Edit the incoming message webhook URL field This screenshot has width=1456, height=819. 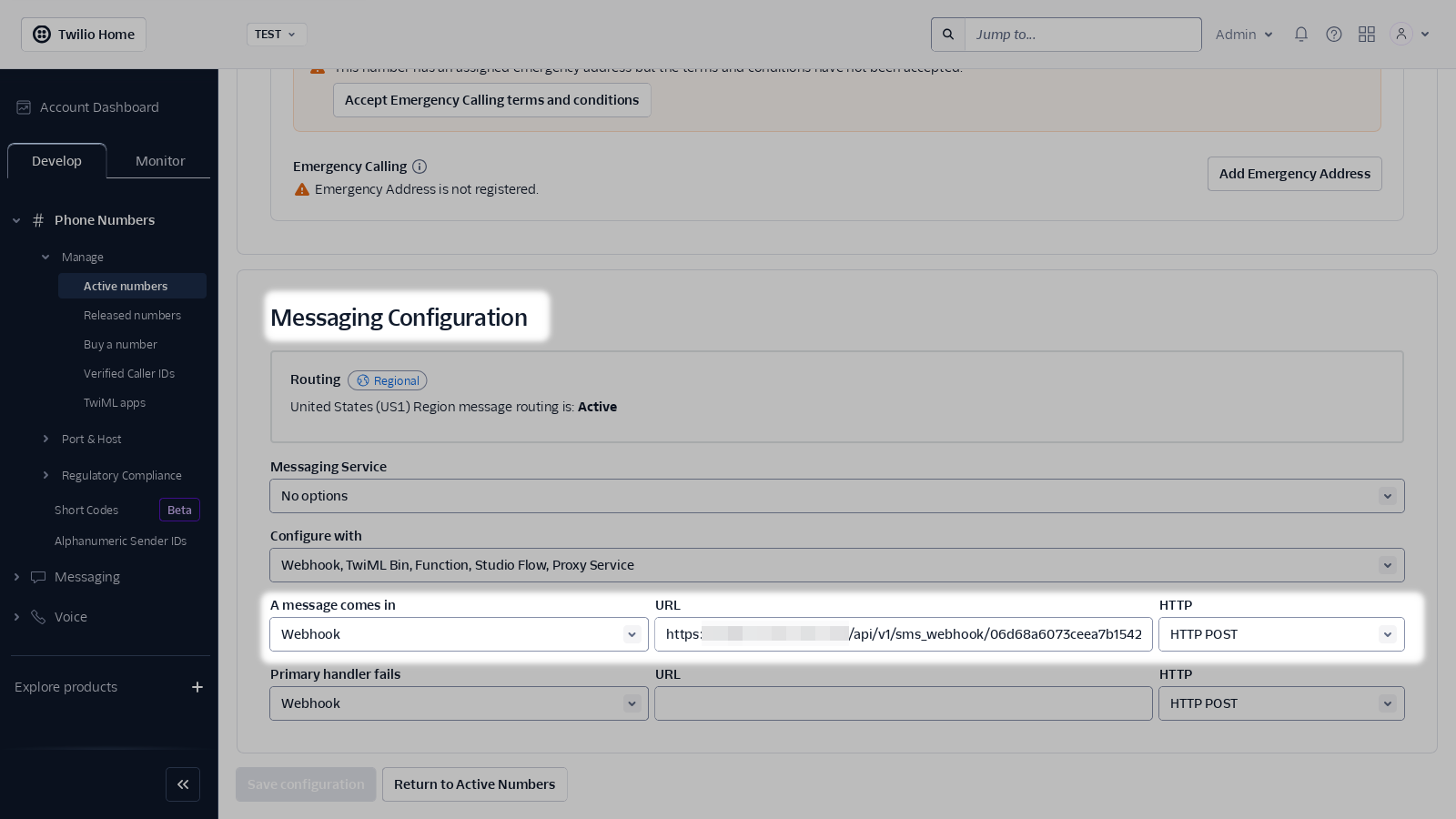[904, 634]
